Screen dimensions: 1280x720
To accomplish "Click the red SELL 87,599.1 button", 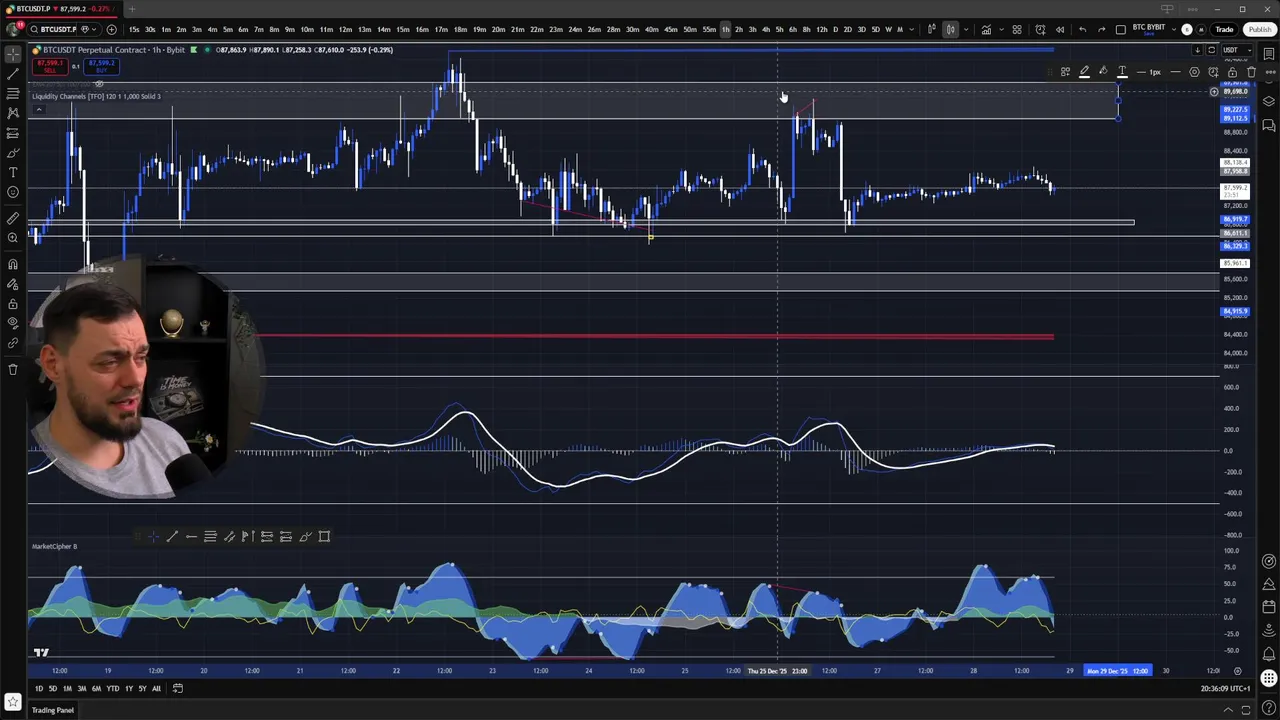I will pos(50,66).
